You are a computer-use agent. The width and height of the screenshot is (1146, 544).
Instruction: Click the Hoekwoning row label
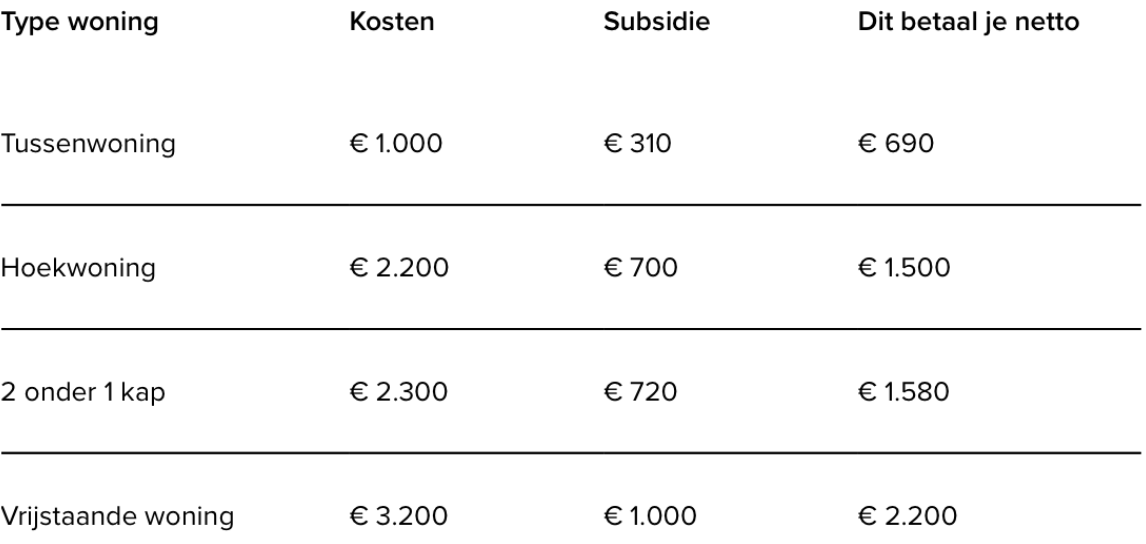(x=78, y=268)
